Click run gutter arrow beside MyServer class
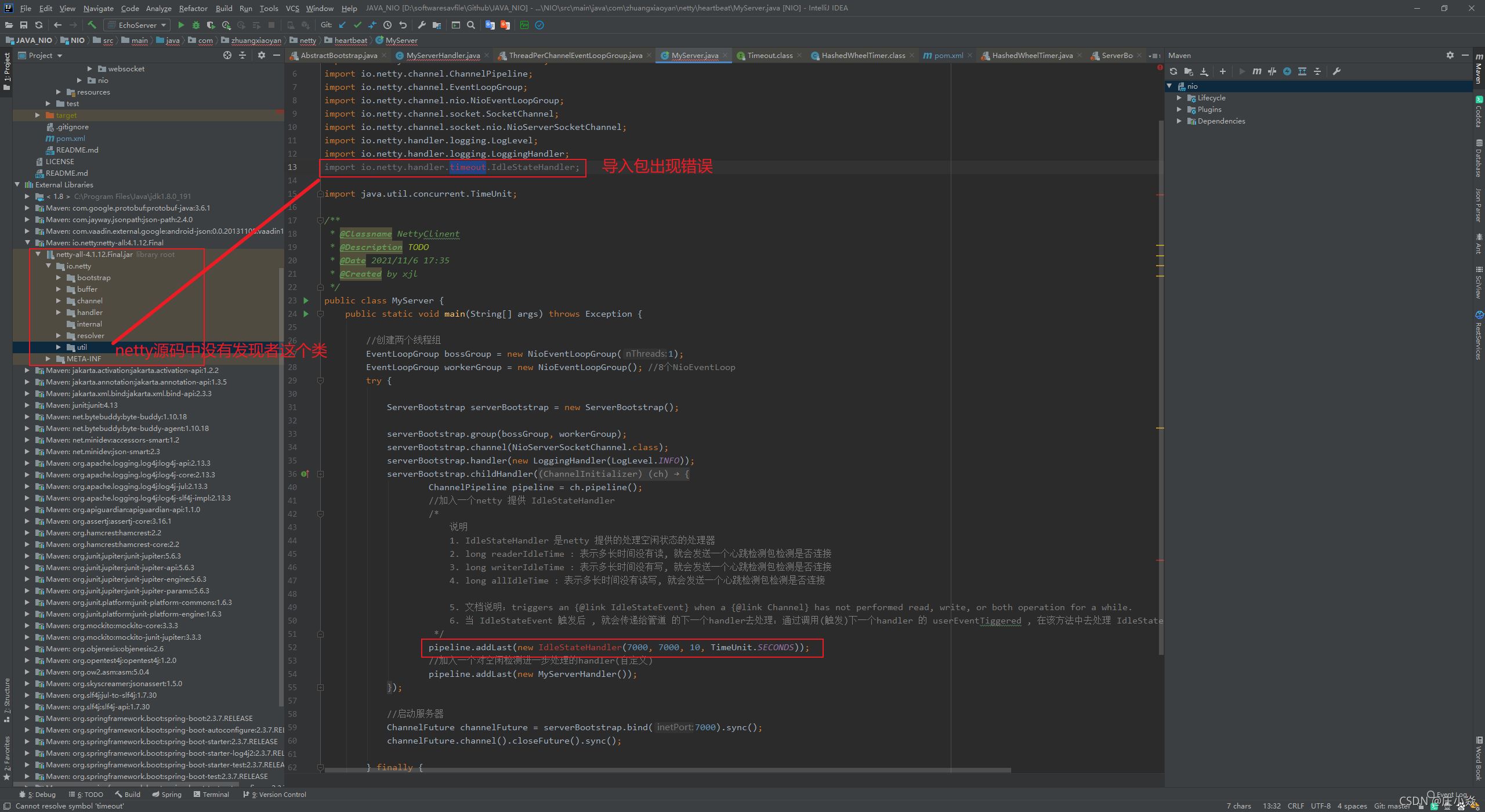 point(306,300)
